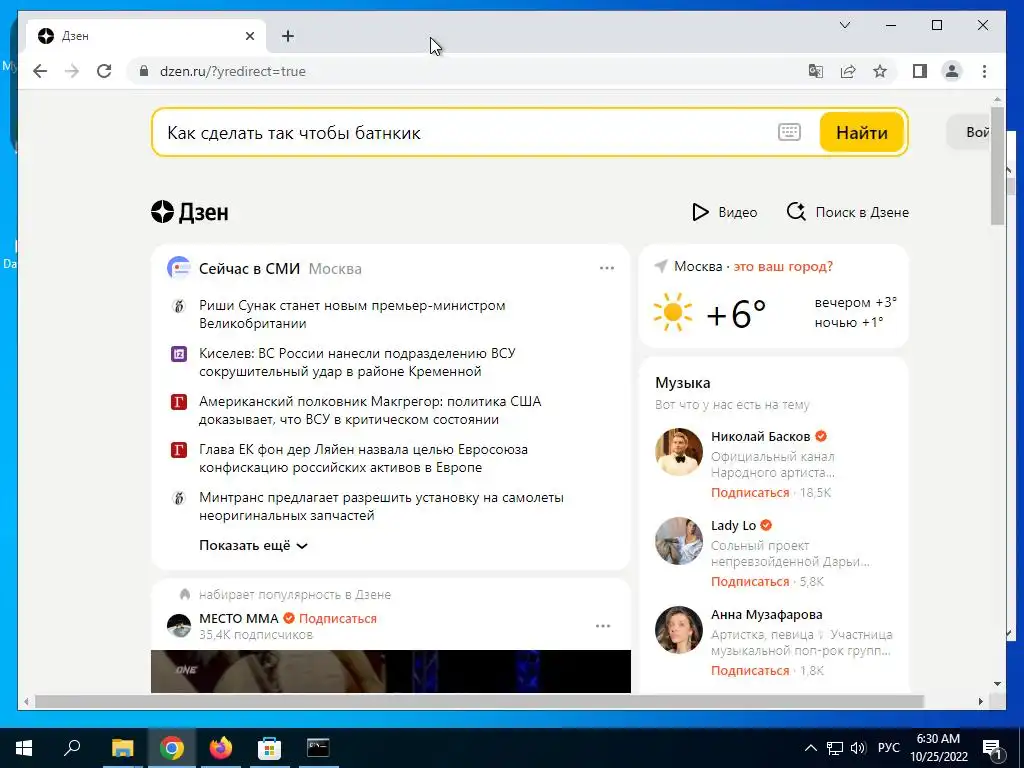The image size is (1024, 768).
Task: Share this page via the share icon
Action: tap(848, 71)
